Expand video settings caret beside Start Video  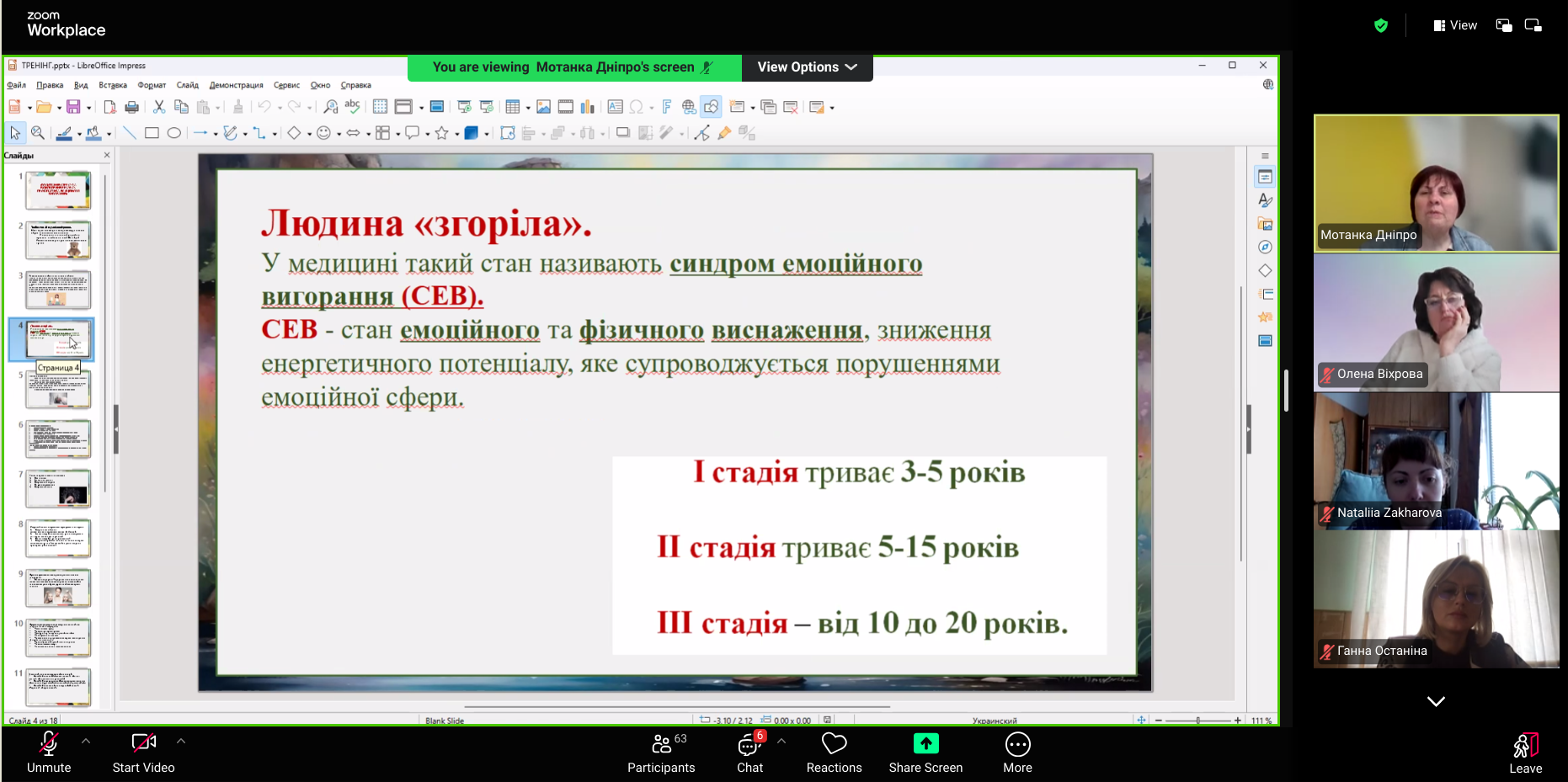coord(181,741)
